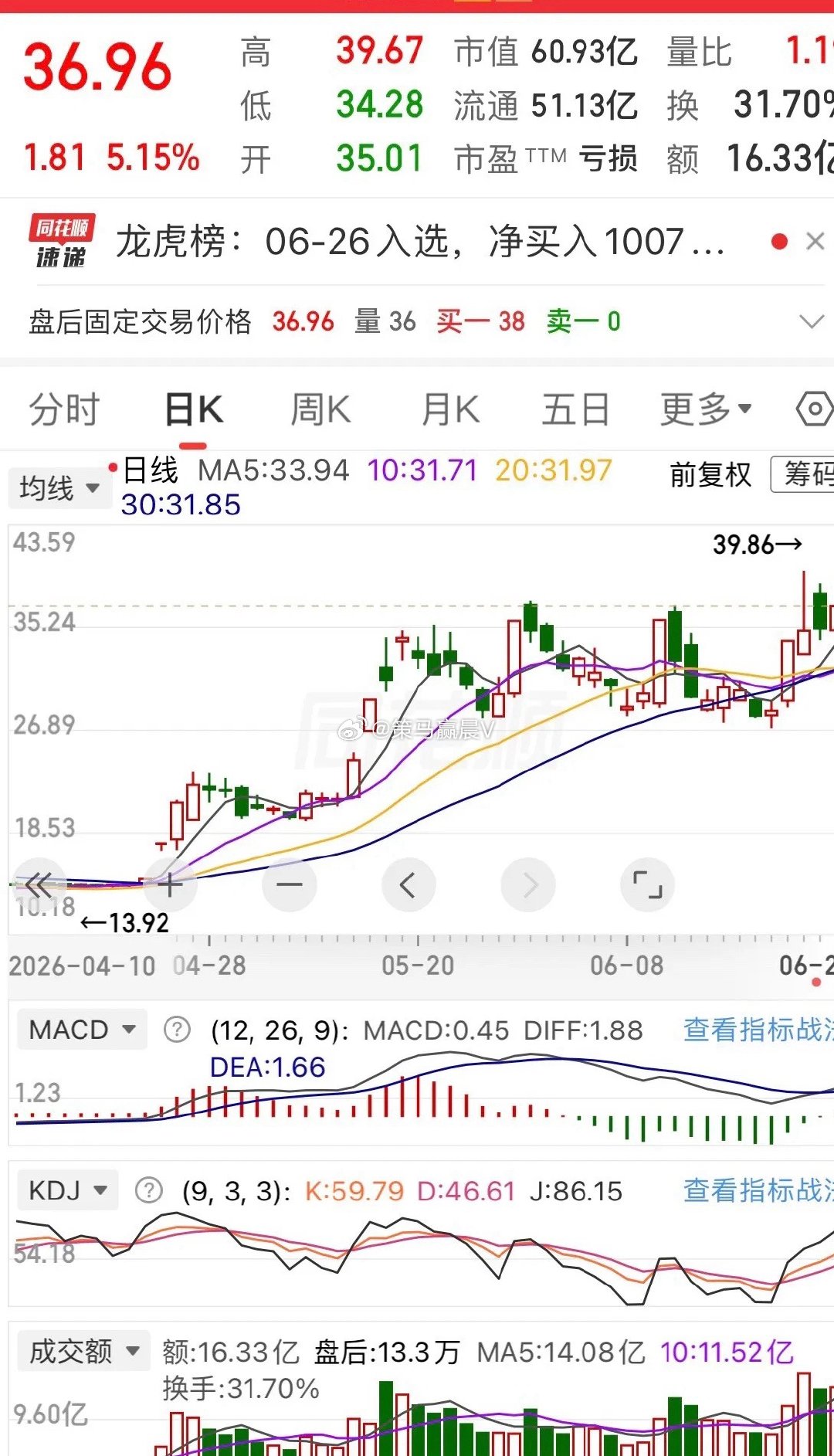Screen dimensions: 834x1456
Task: Zoom out the K-line chart with minus
Action: pos(290,884)
